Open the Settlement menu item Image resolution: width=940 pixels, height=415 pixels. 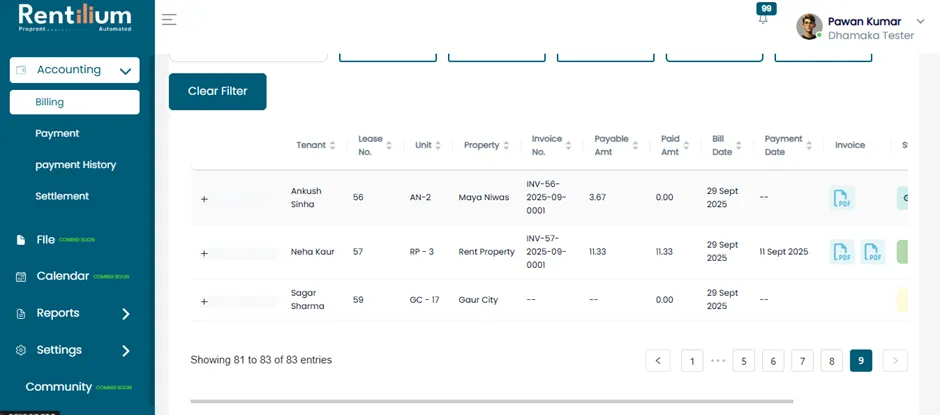pyautogui.click(x=62, y=196)
